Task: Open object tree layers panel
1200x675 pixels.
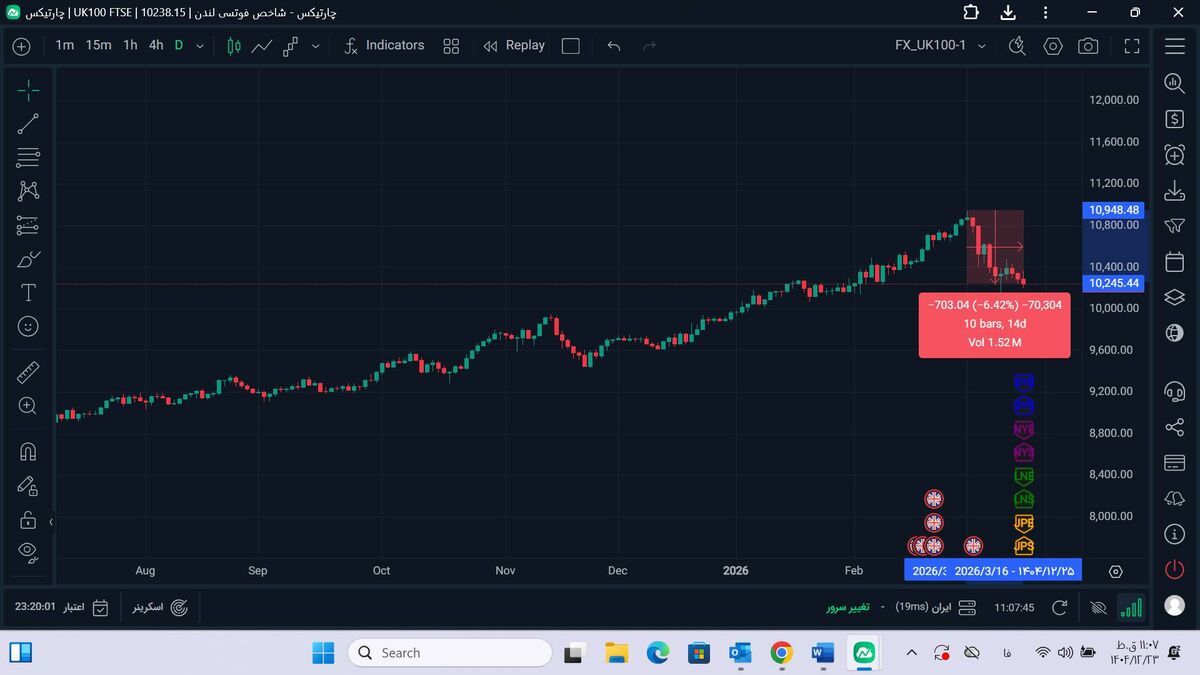Action: 1175,297
